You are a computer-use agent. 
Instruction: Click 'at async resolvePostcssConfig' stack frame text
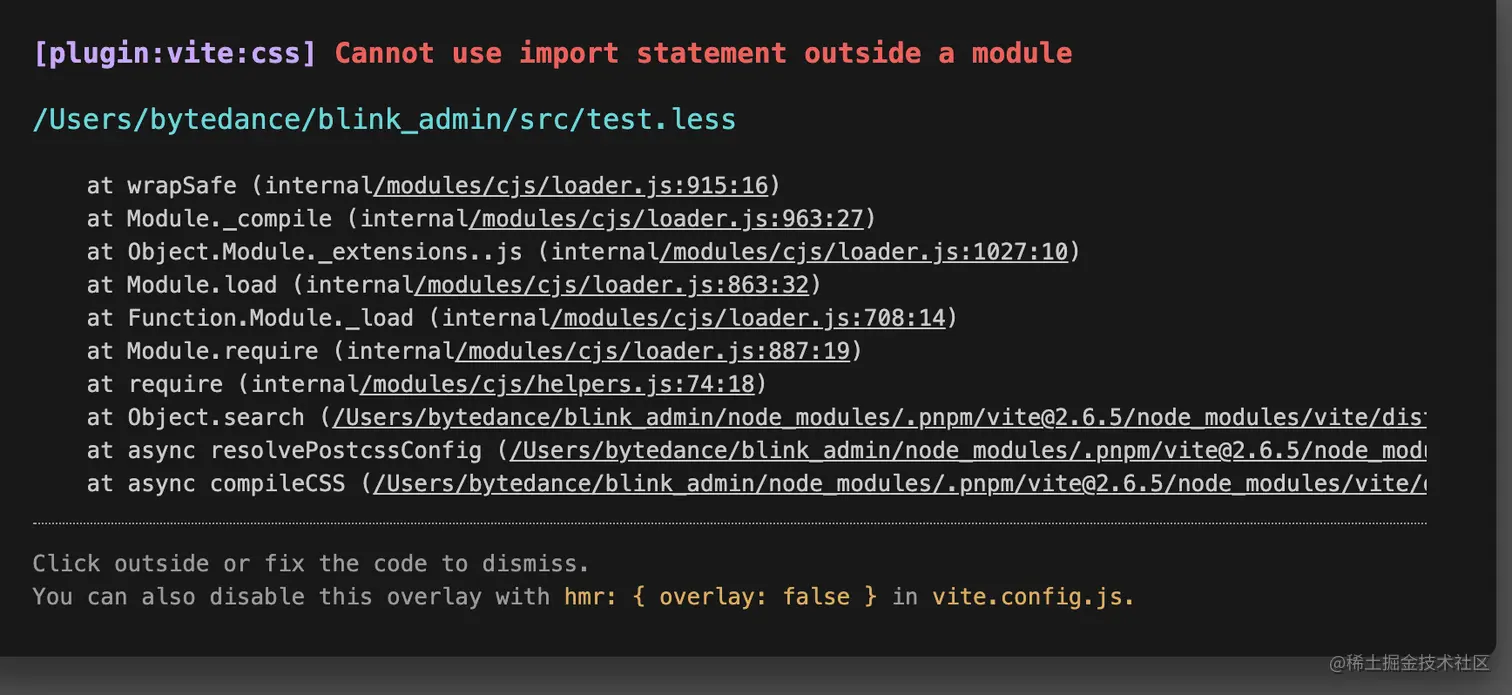point(284,450)
